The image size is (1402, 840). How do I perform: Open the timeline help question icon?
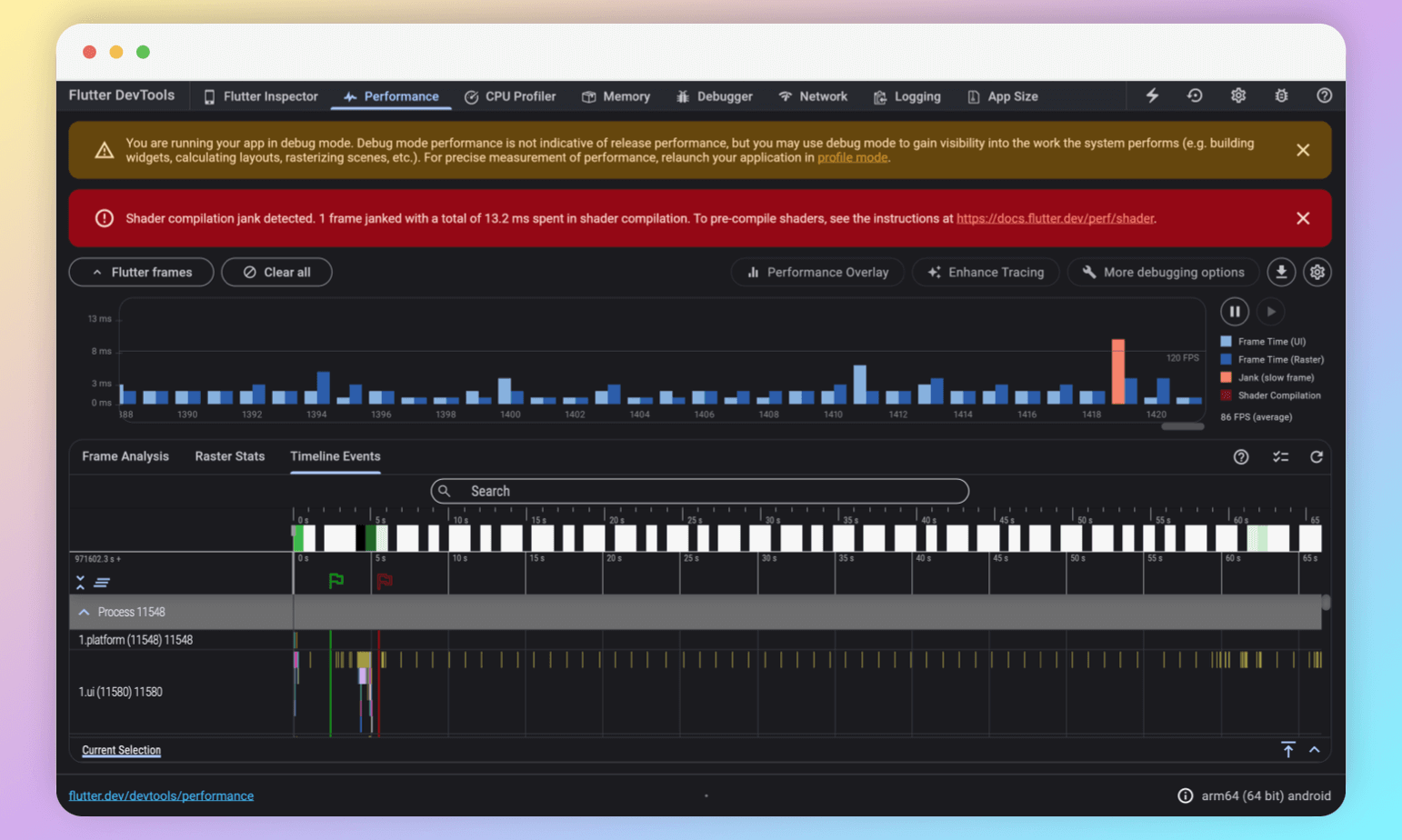[1241, 457]
